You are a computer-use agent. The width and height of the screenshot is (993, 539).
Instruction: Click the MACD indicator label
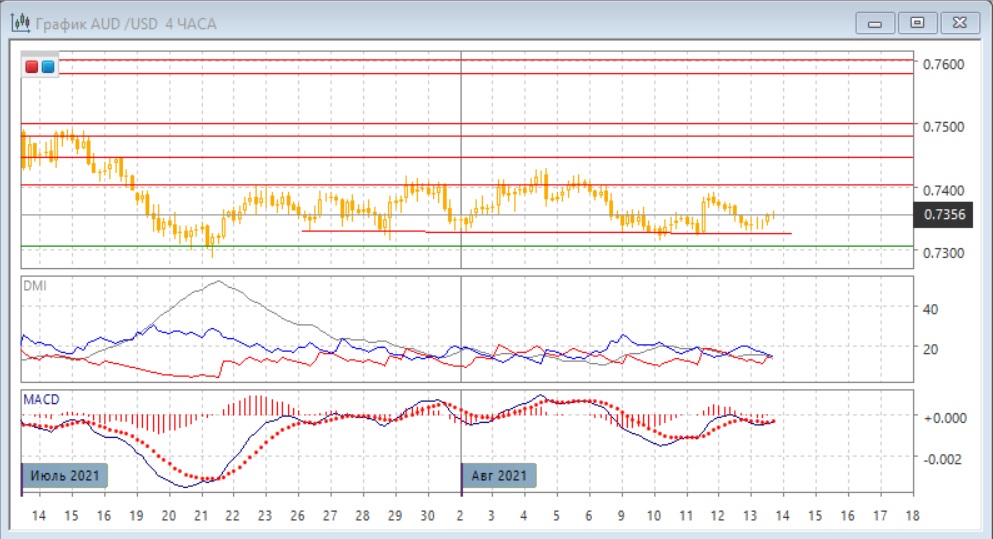(41, 399)
